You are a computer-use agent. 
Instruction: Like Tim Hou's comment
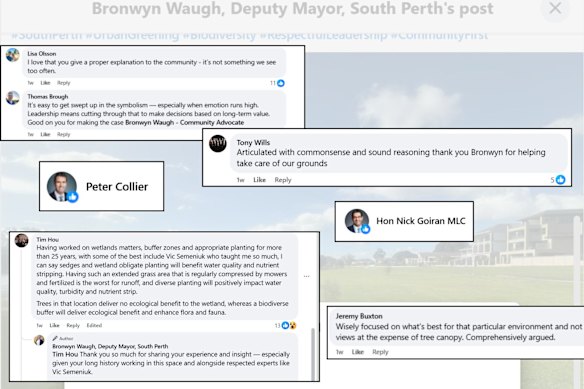tap(54, 325)
